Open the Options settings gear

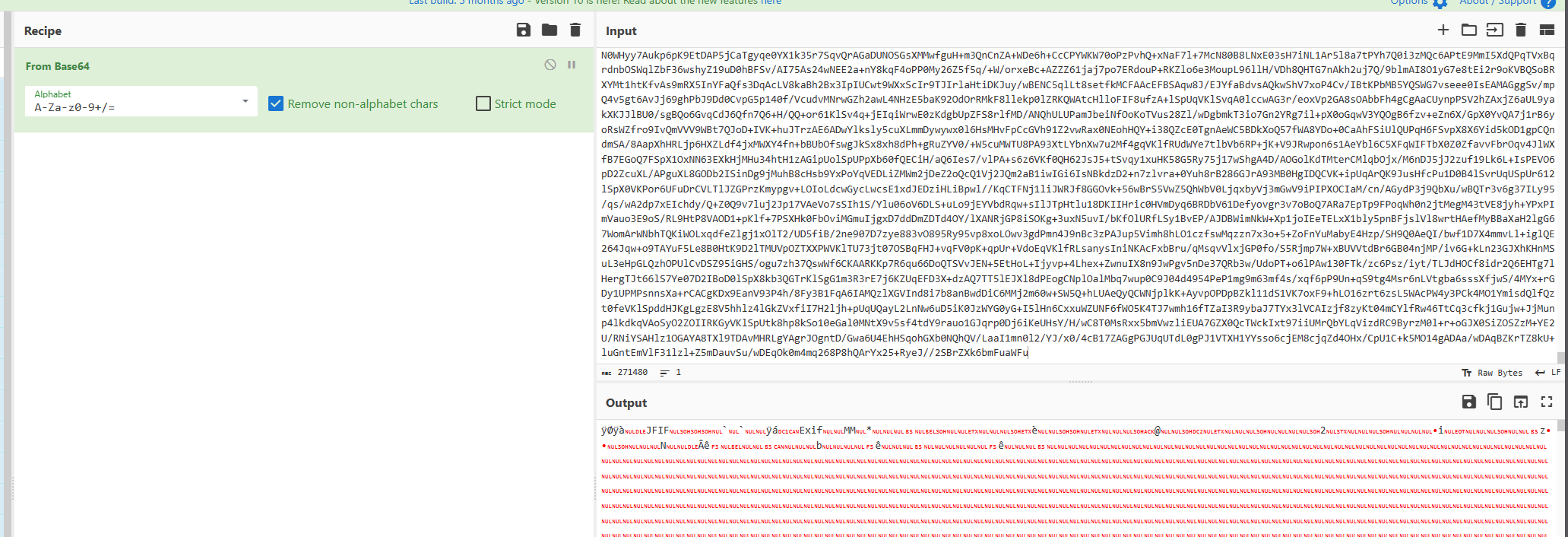tap(1440, 3)
